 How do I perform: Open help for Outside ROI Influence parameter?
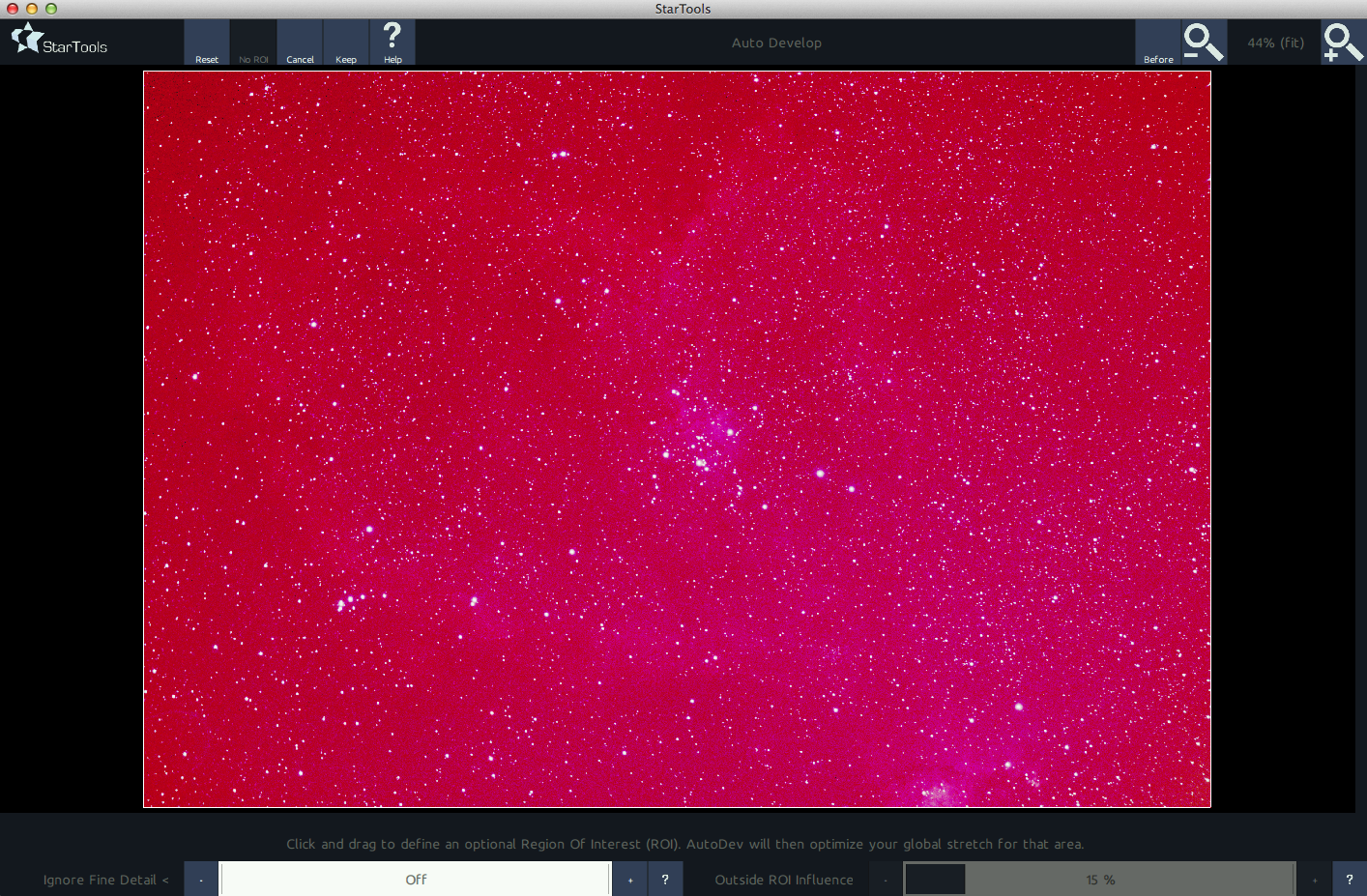pos(1350,880)
